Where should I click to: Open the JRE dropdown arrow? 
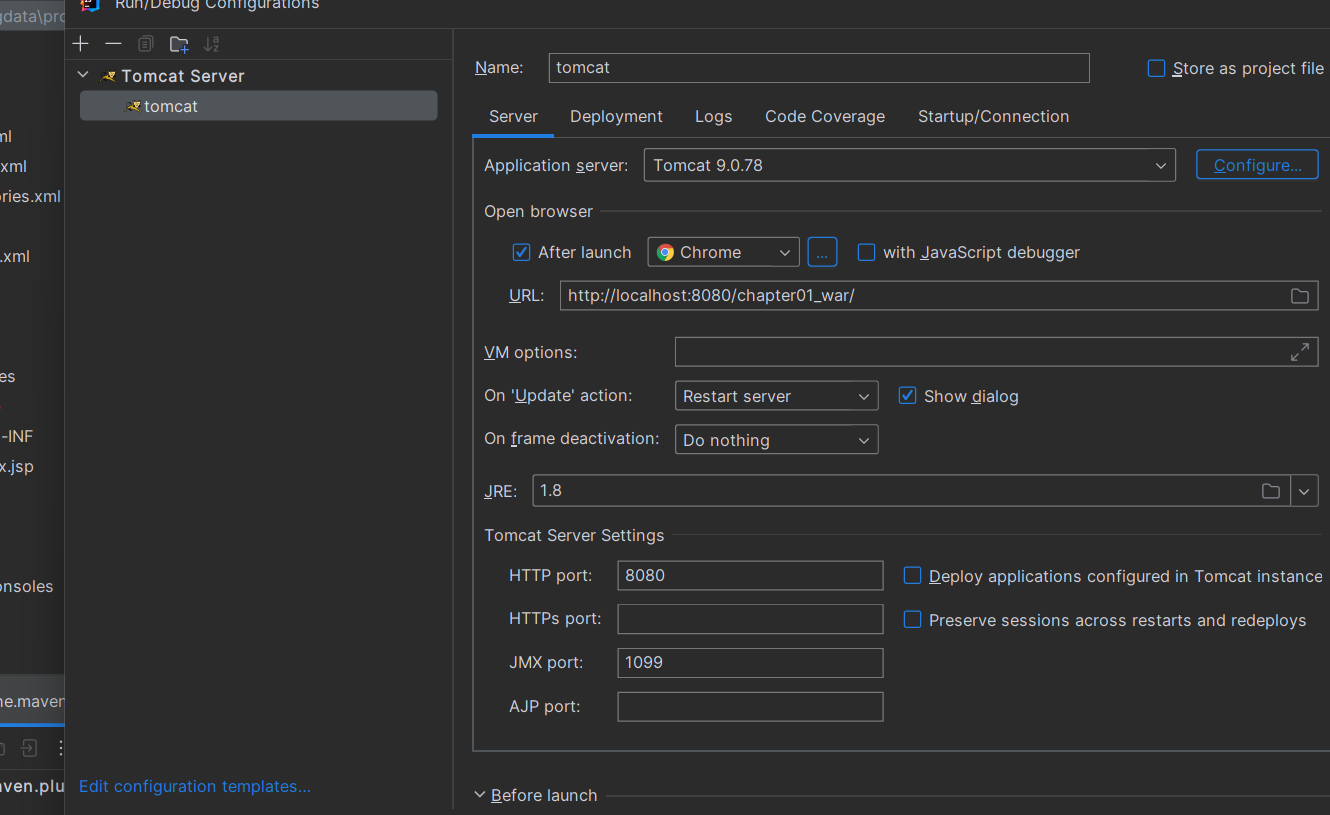coord(1305,491)
